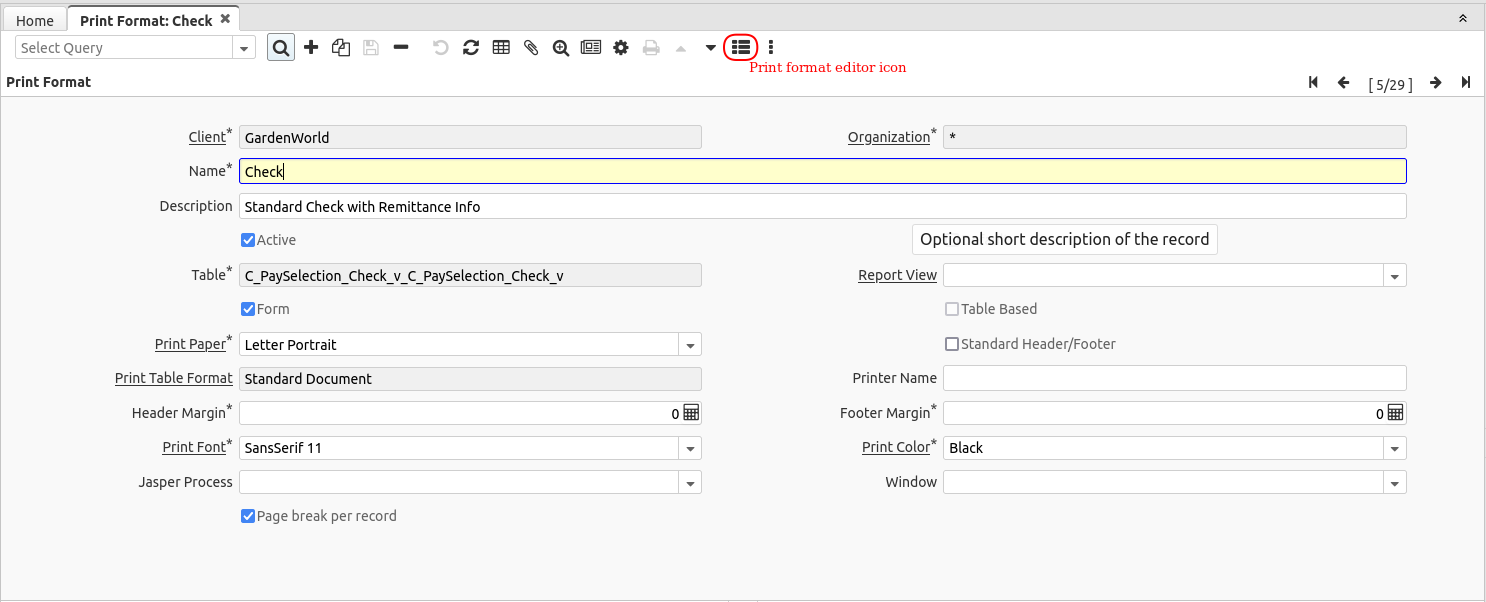Uncheck the Active checkbox
The image size is (1486, 602).
tap(248, 240)
